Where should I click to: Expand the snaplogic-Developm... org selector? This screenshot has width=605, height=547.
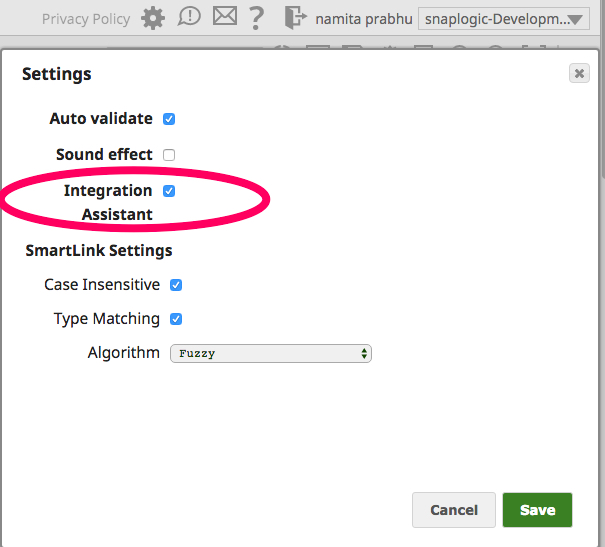tap(504, 19)
